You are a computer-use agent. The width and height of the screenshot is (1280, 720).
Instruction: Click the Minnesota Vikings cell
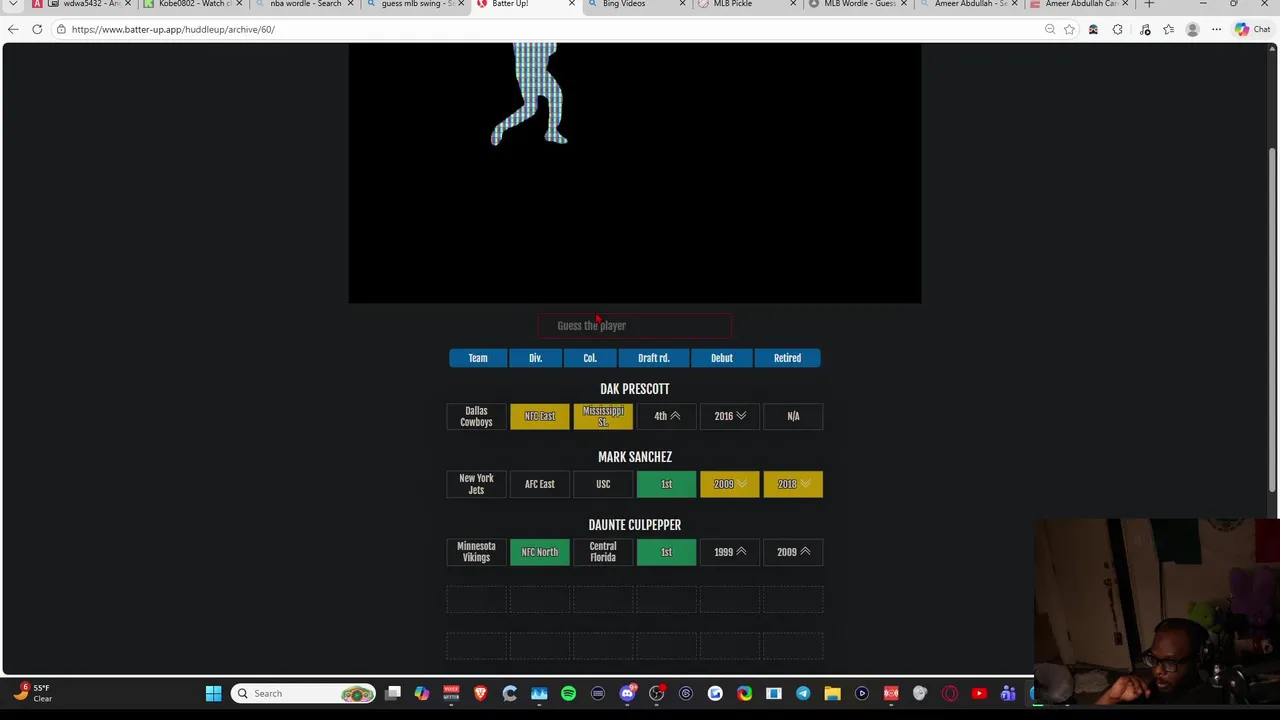tap(476, 552)
